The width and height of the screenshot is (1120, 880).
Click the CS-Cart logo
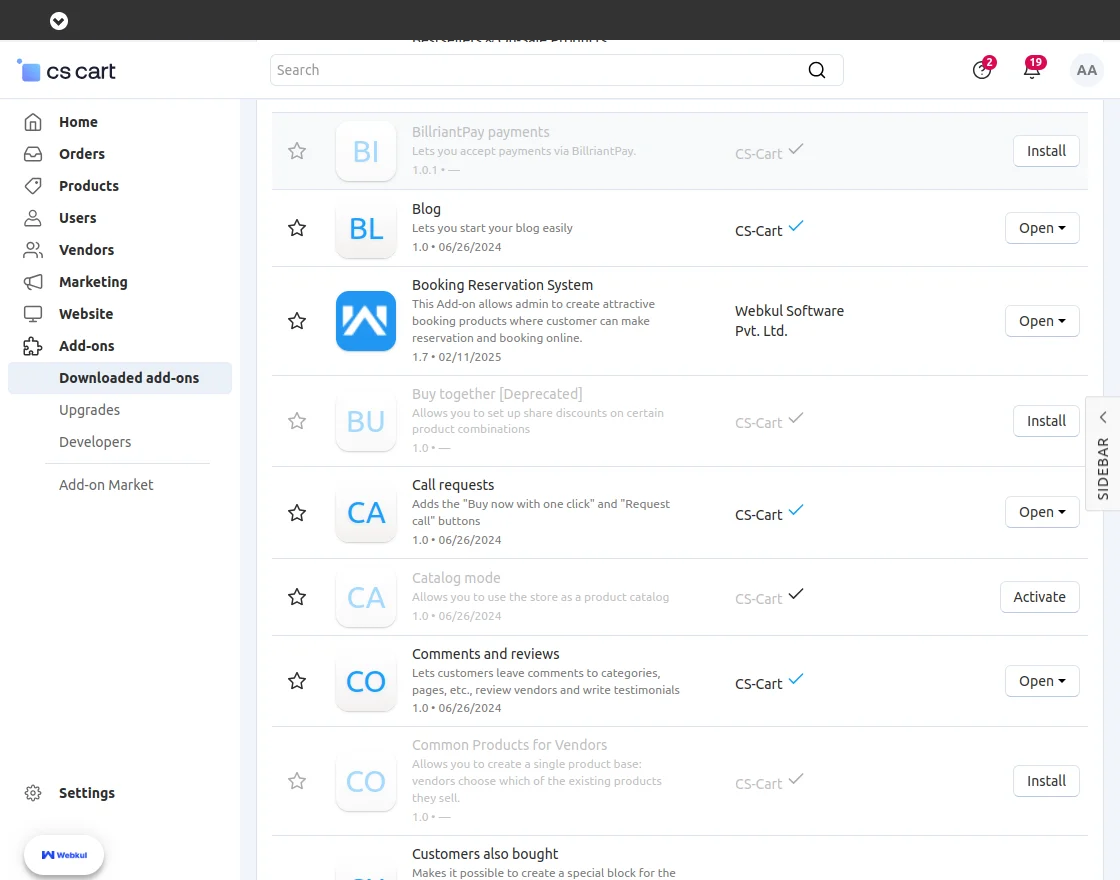pyautogui.click(x=68, y=71)
